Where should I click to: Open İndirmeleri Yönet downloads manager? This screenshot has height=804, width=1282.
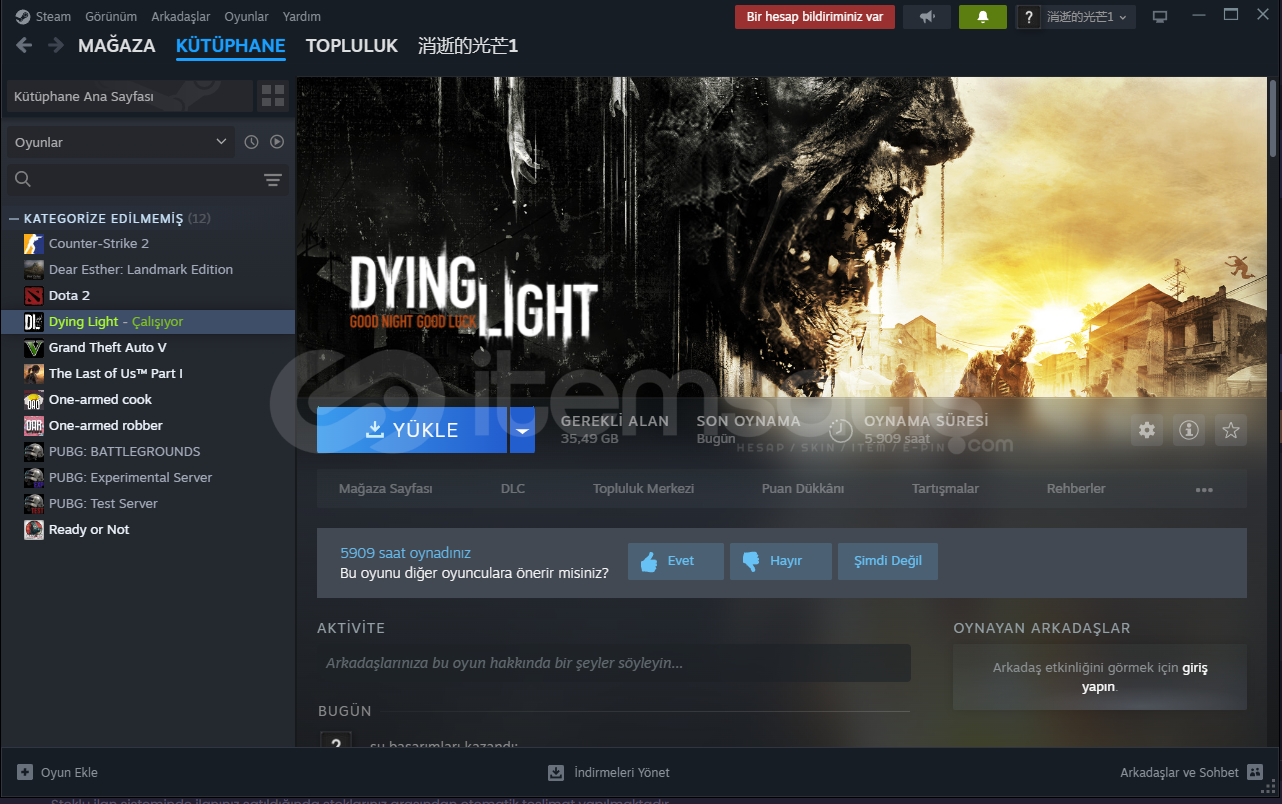pos(609,772)
